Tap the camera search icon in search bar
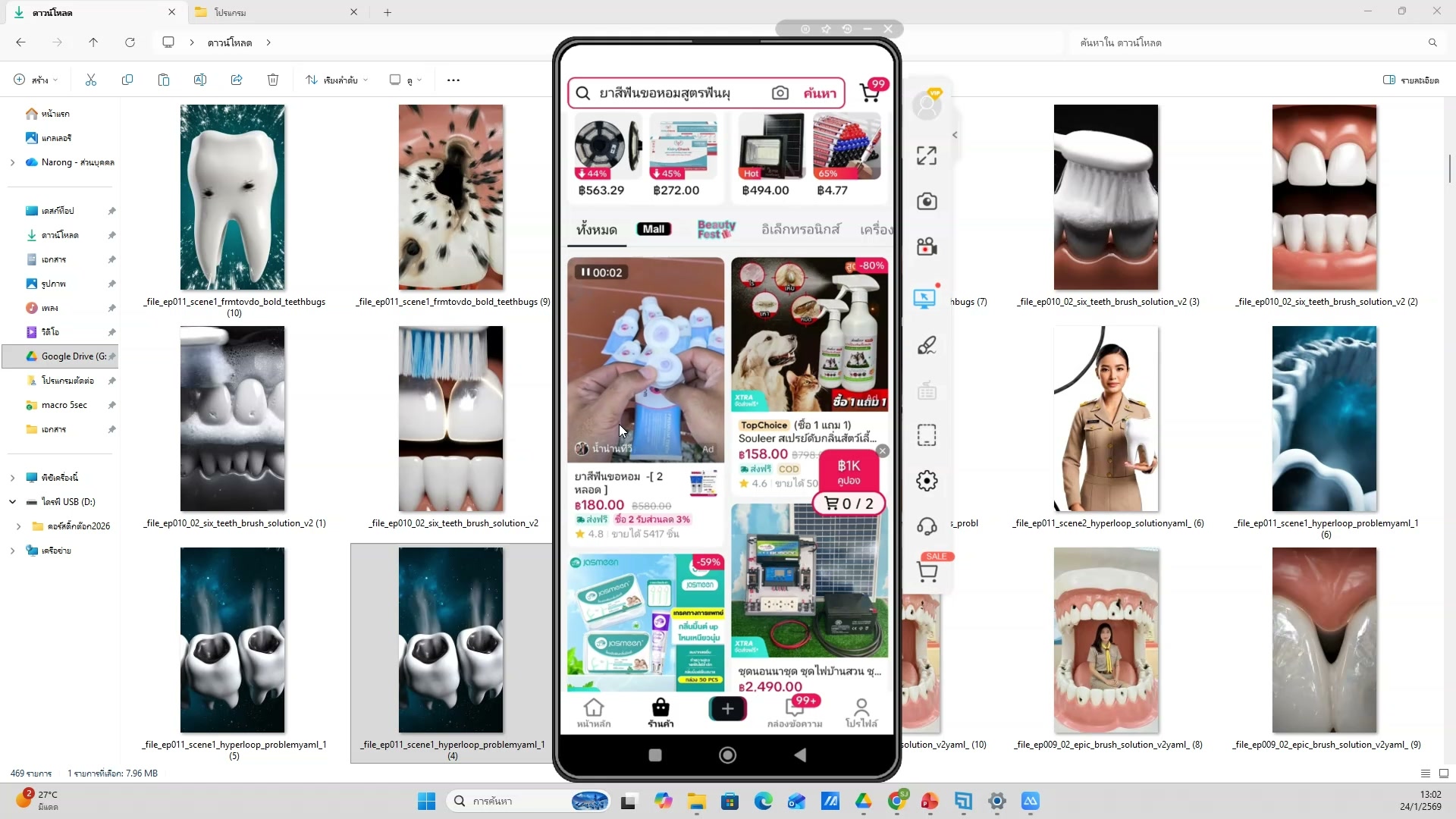 780,93
